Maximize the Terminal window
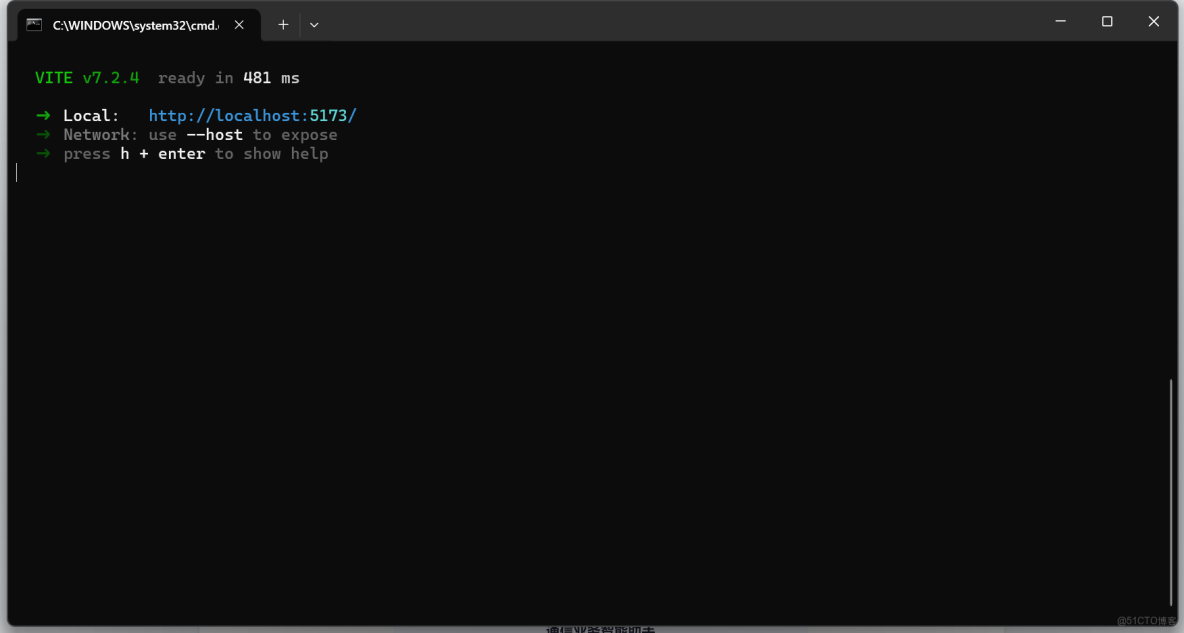Image resolution: width=1184 pixels, height=633 pixels. click(x=1107, y=21)
